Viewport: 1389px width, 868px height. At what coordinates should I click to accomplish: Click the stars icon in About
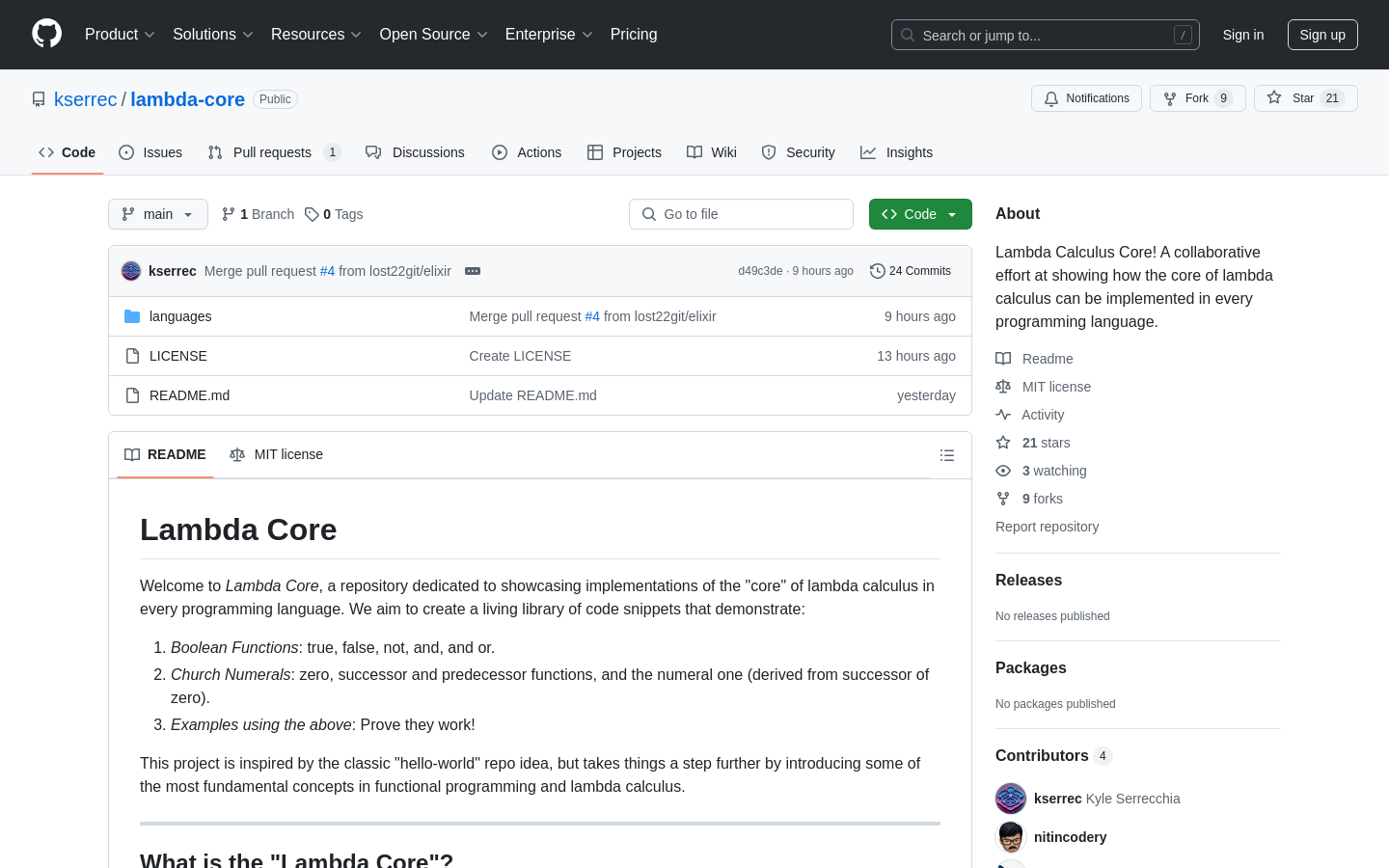[1003, 443]
